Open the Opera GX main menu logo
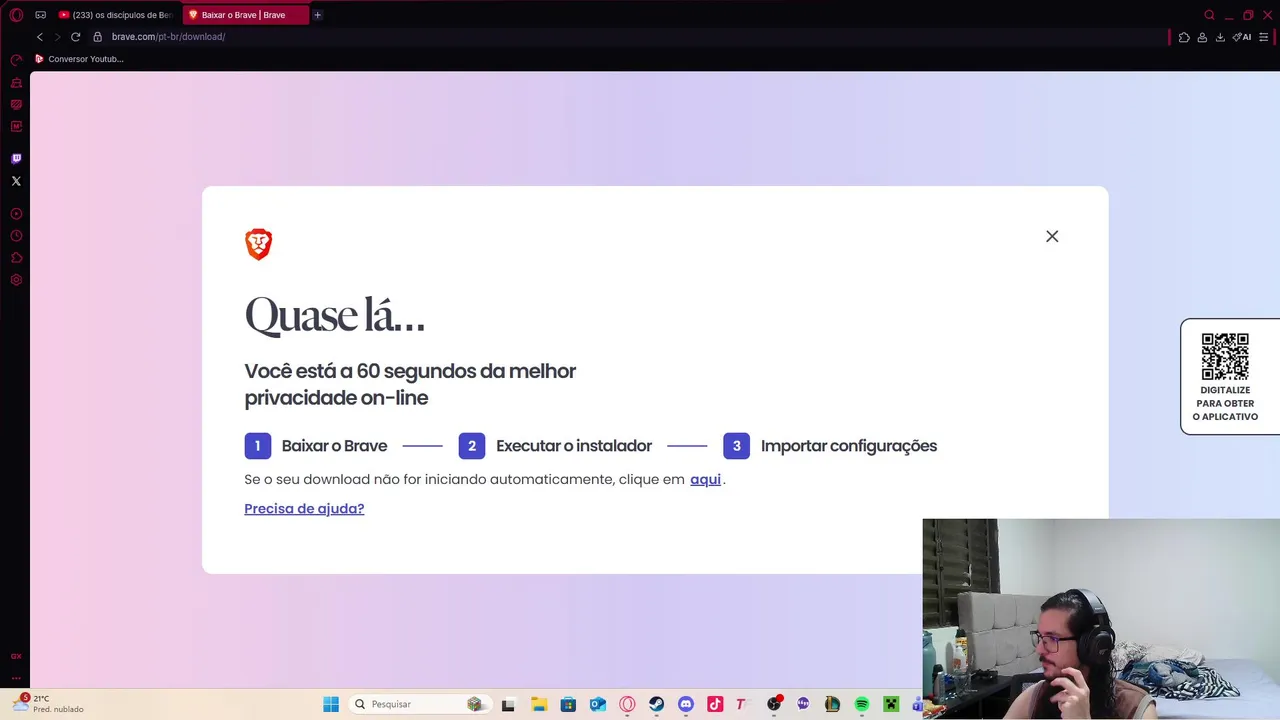 pyautogui.click(x=16, y=15)
